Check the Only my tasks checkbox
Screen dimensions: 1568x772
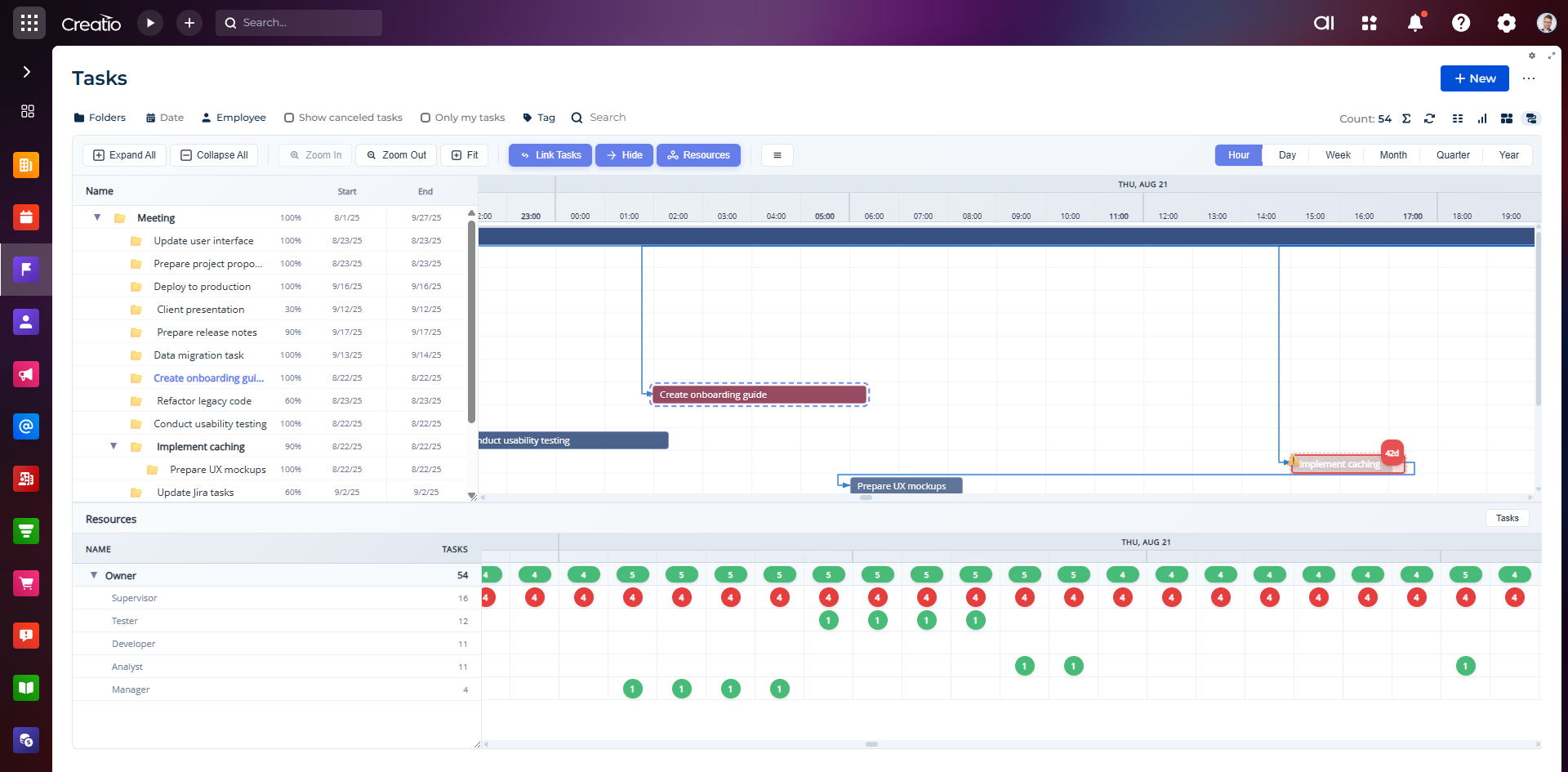[425, 118]
